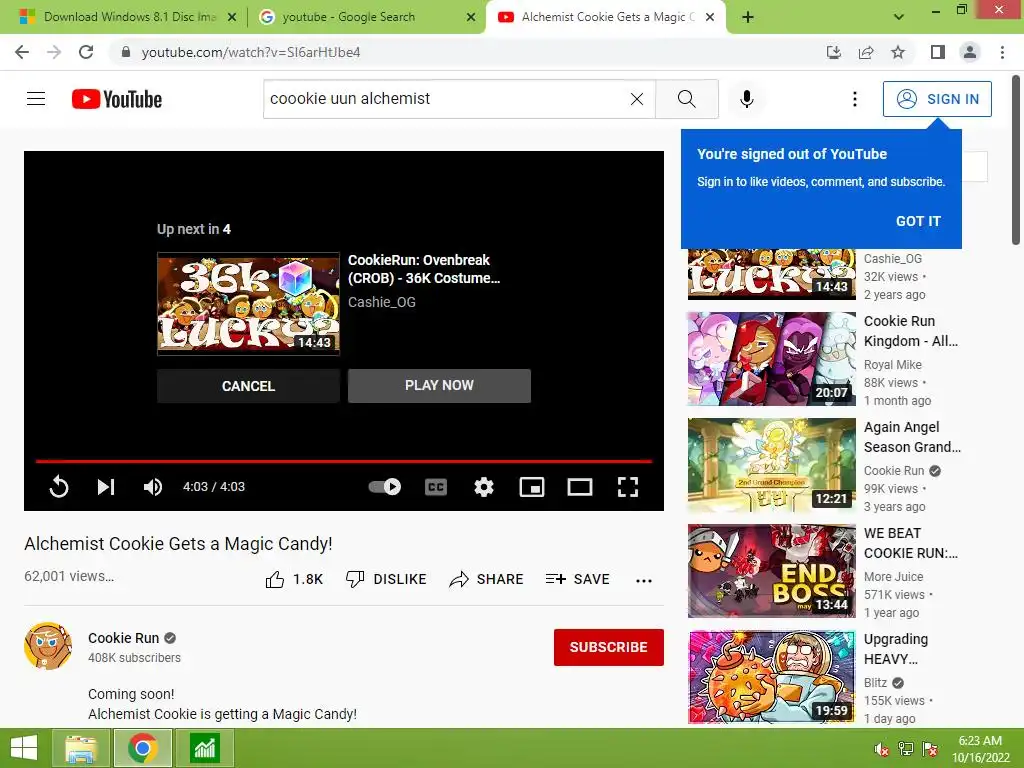
Task: Open the tab search dropdown chevron
Action: (x=899, y=17)
